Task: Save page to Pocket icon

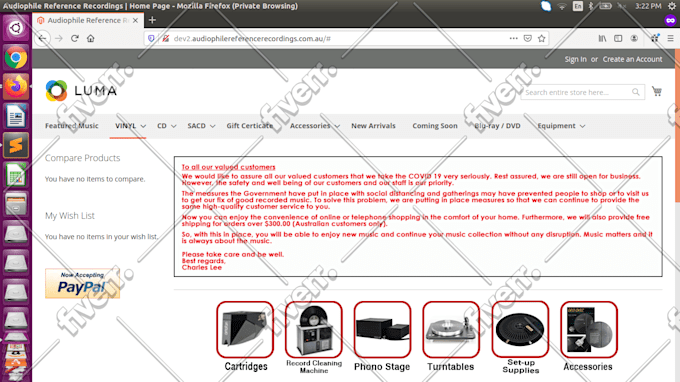Action: tap(527, 39)
